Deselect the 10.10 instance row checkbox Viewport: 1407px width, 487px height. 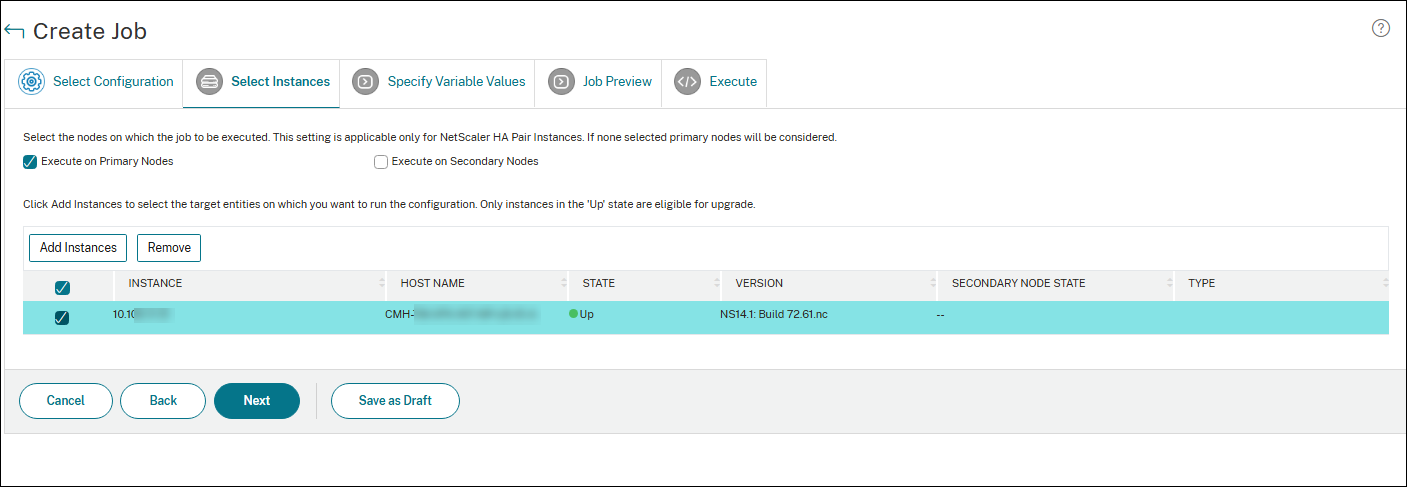click(x=62, y=318)
